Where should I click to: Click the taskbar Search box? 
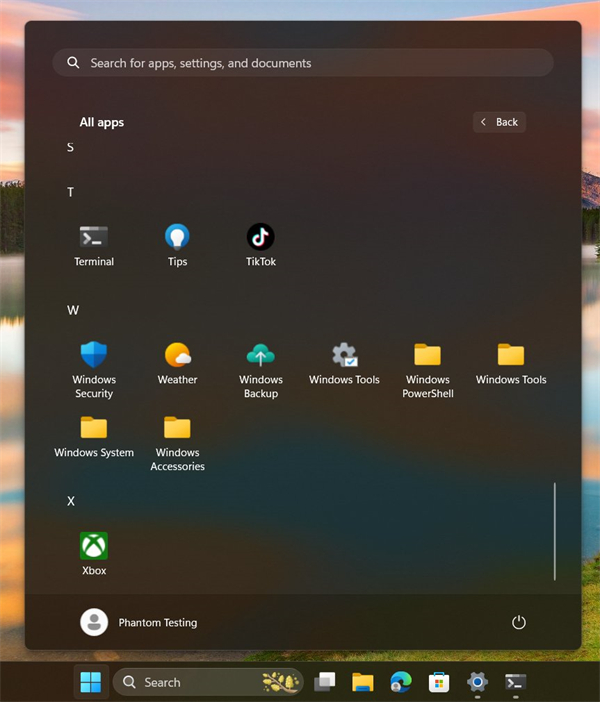[x=208, y=682]
